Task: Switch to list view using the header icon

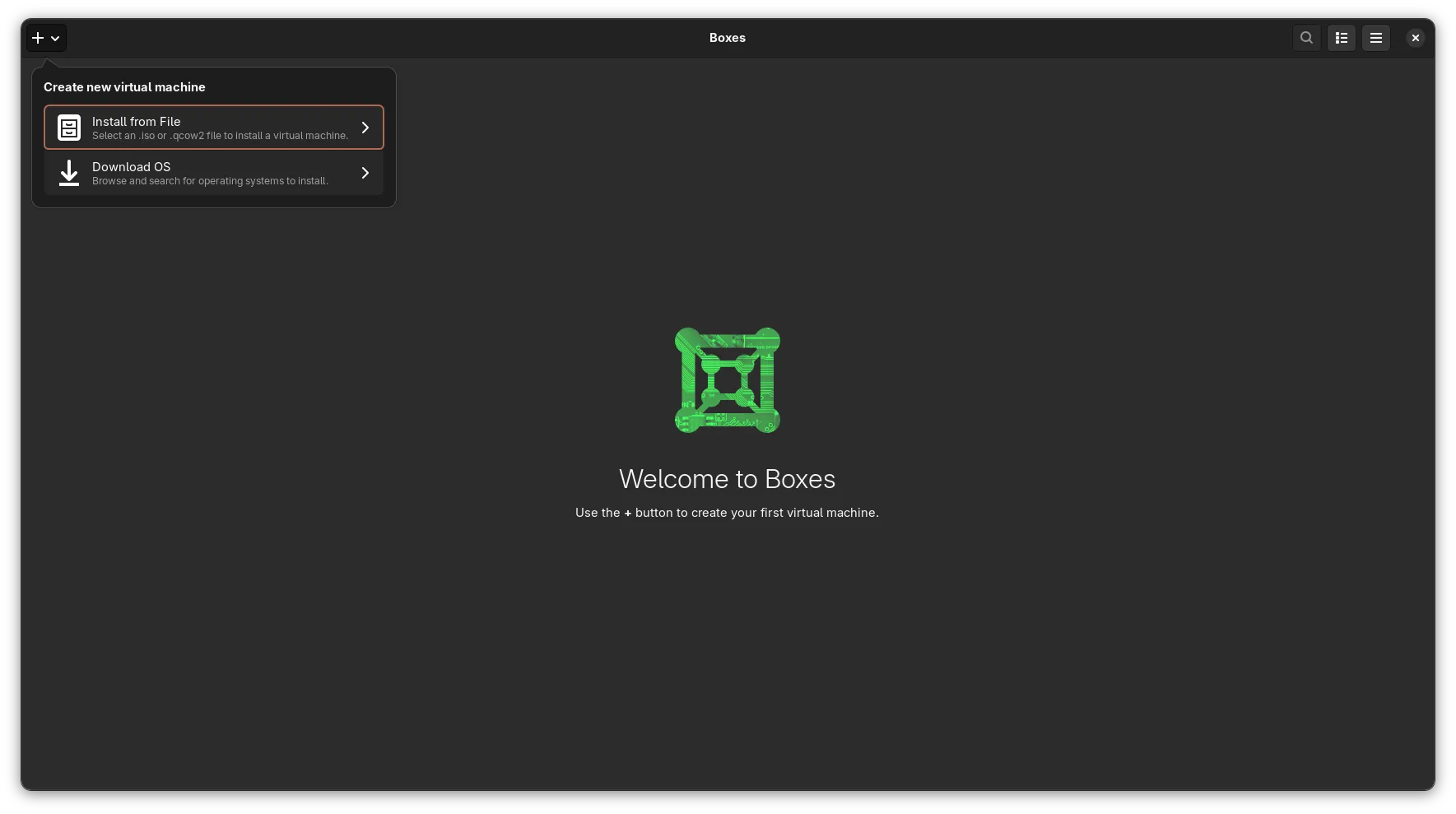Action: pyautogui.click(x=1342, y=38)
